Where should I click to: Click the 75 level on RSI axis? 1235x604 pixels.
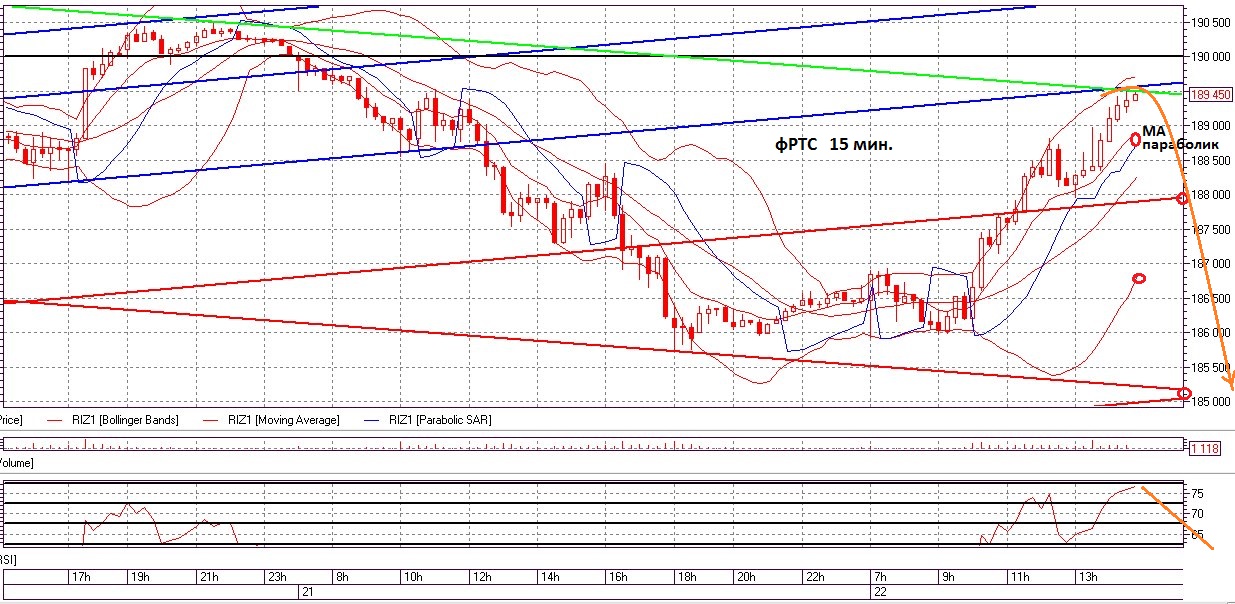[x=1197, y=494]
